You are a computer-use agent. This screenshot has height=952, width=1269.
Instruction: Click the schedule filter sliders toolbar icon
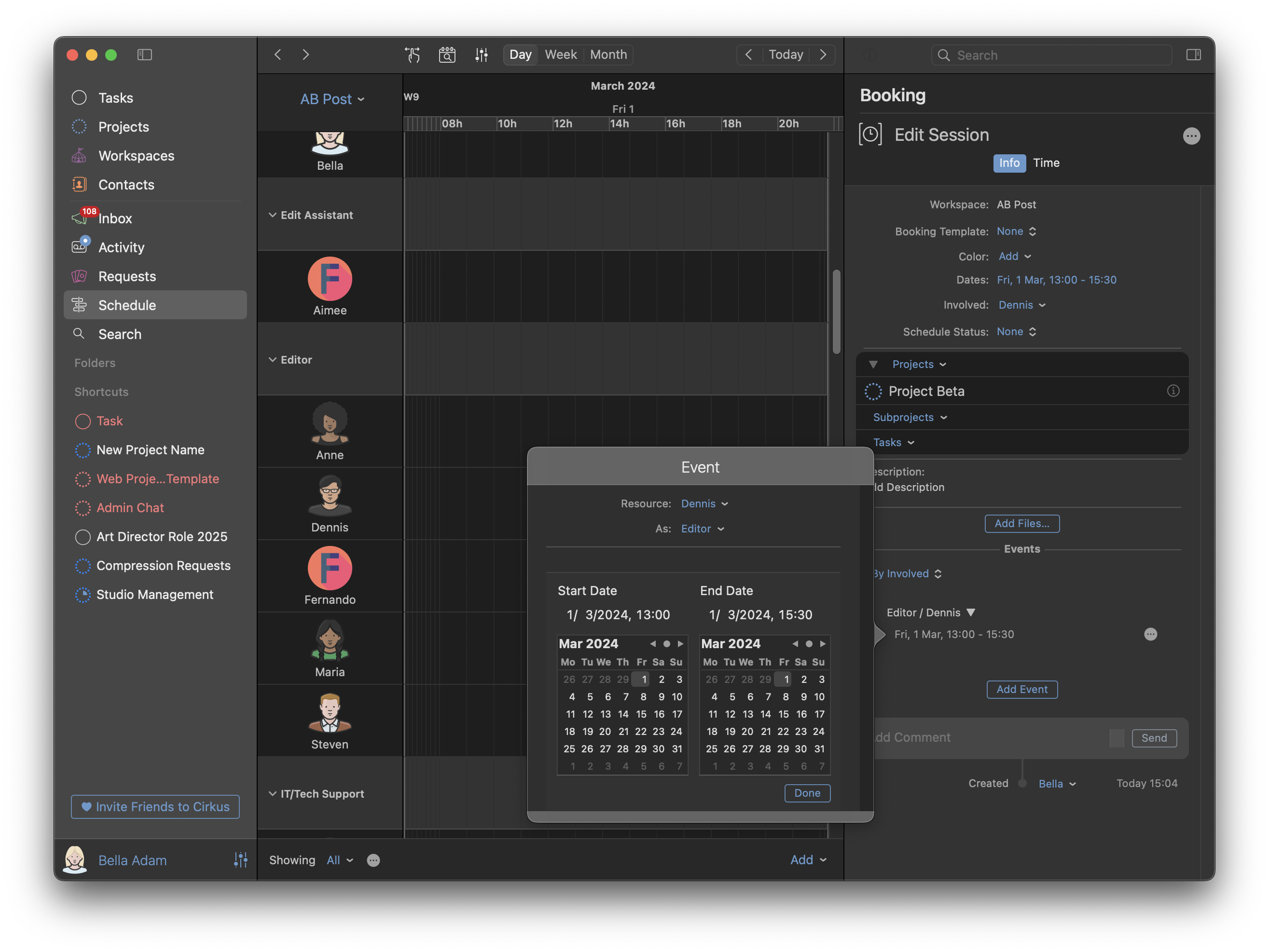click(482, 54)
